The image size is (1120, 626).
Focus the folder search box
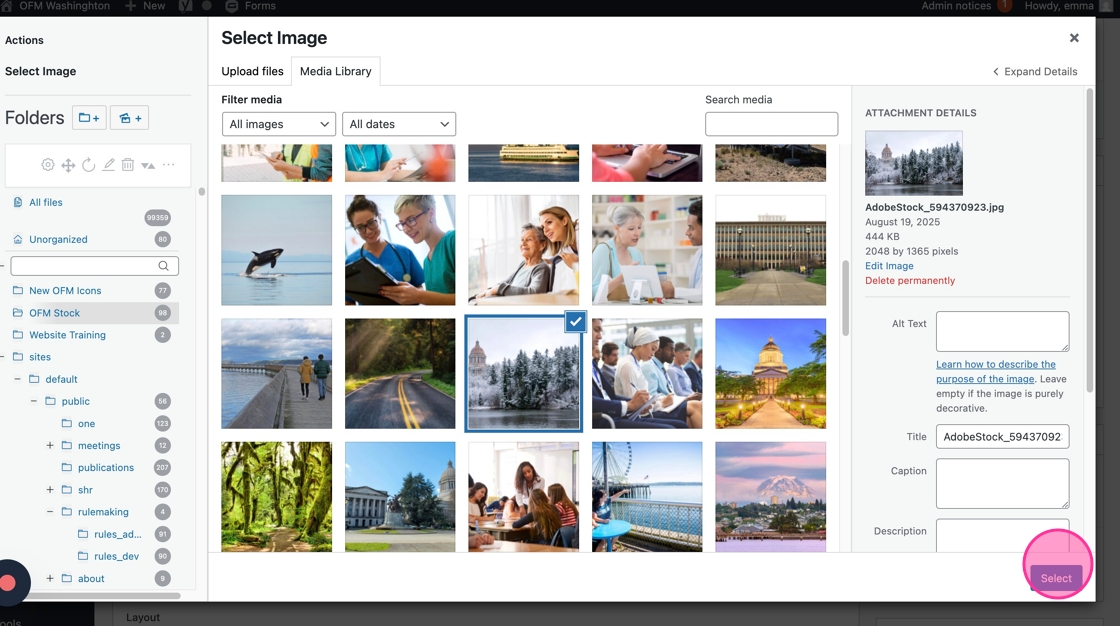[x=94, y=266]
